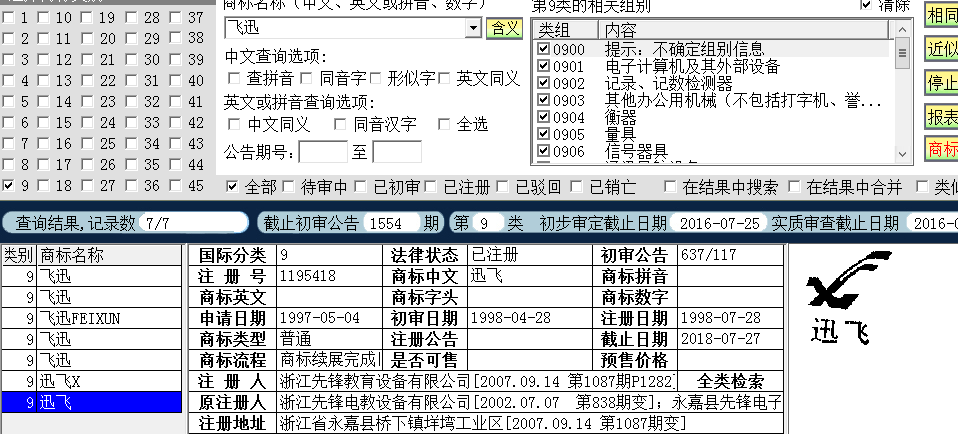
Task: Check the 已销亡 status filter
Action: [577, 186]
